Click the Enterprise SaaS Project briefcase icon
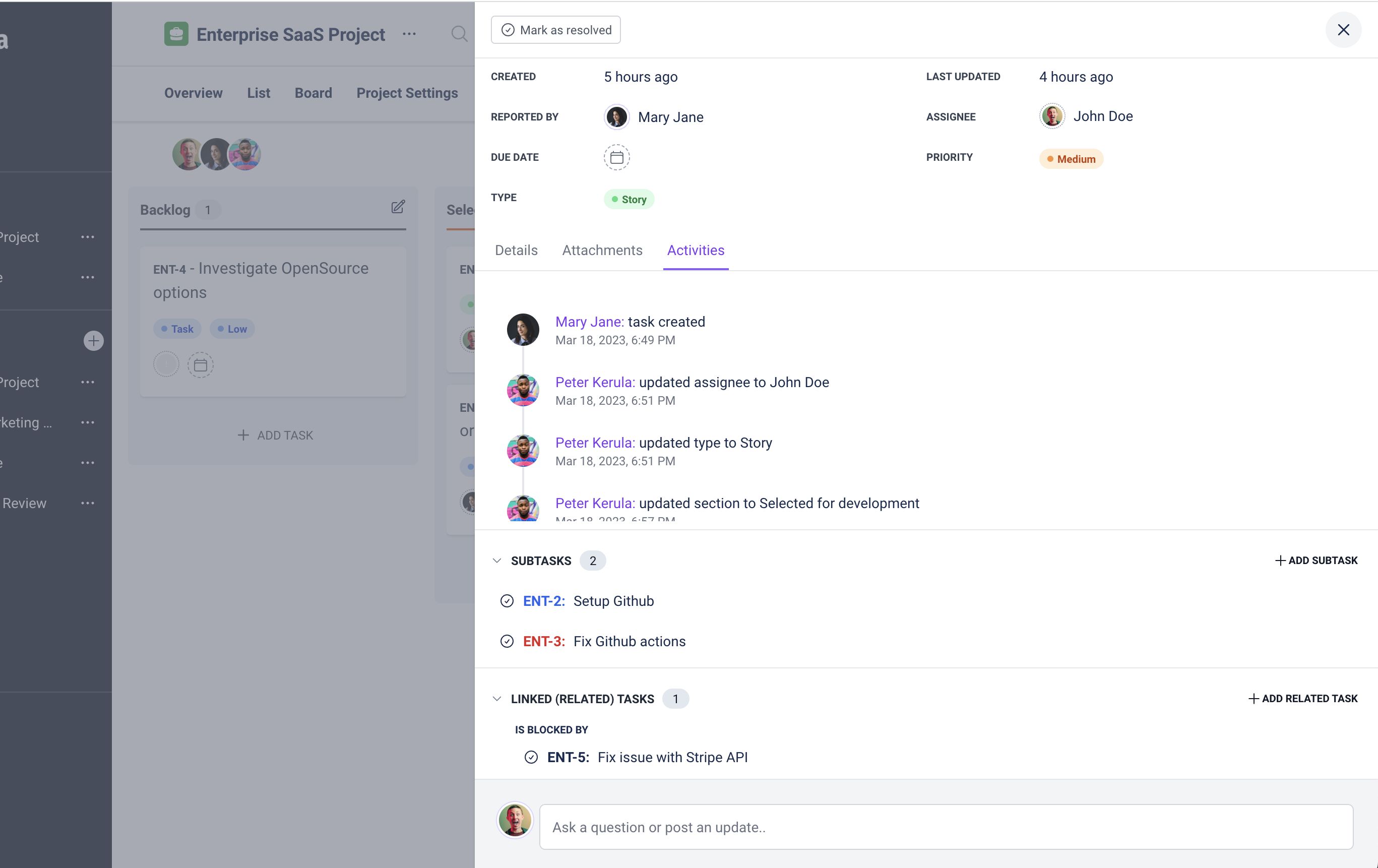This screenshot has height=868, width=1378. [176, 34]
